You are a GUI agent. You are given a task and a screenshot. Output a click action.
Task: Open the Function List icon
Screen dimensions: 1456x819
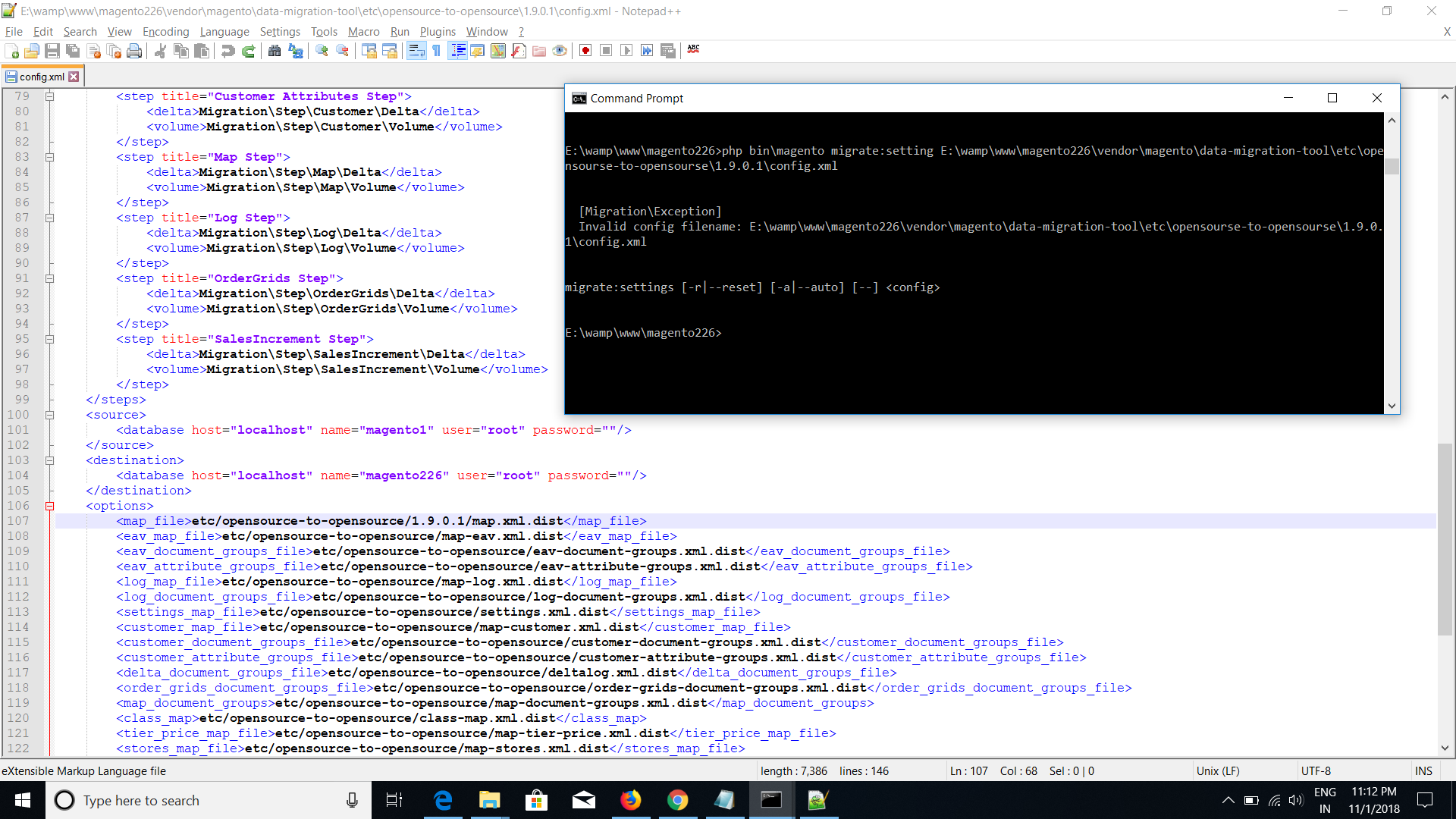[x=518, y=51]
